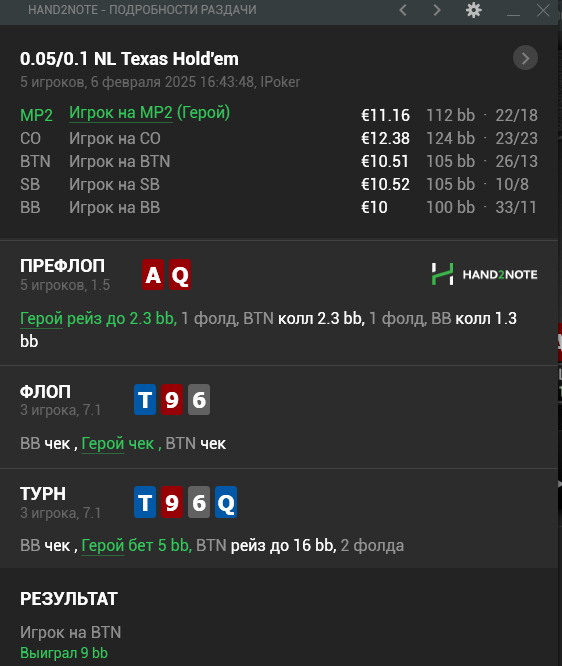Click the grey 6 flop card
Viewport: 562px width, 666px height.
(x=199, y=400)
